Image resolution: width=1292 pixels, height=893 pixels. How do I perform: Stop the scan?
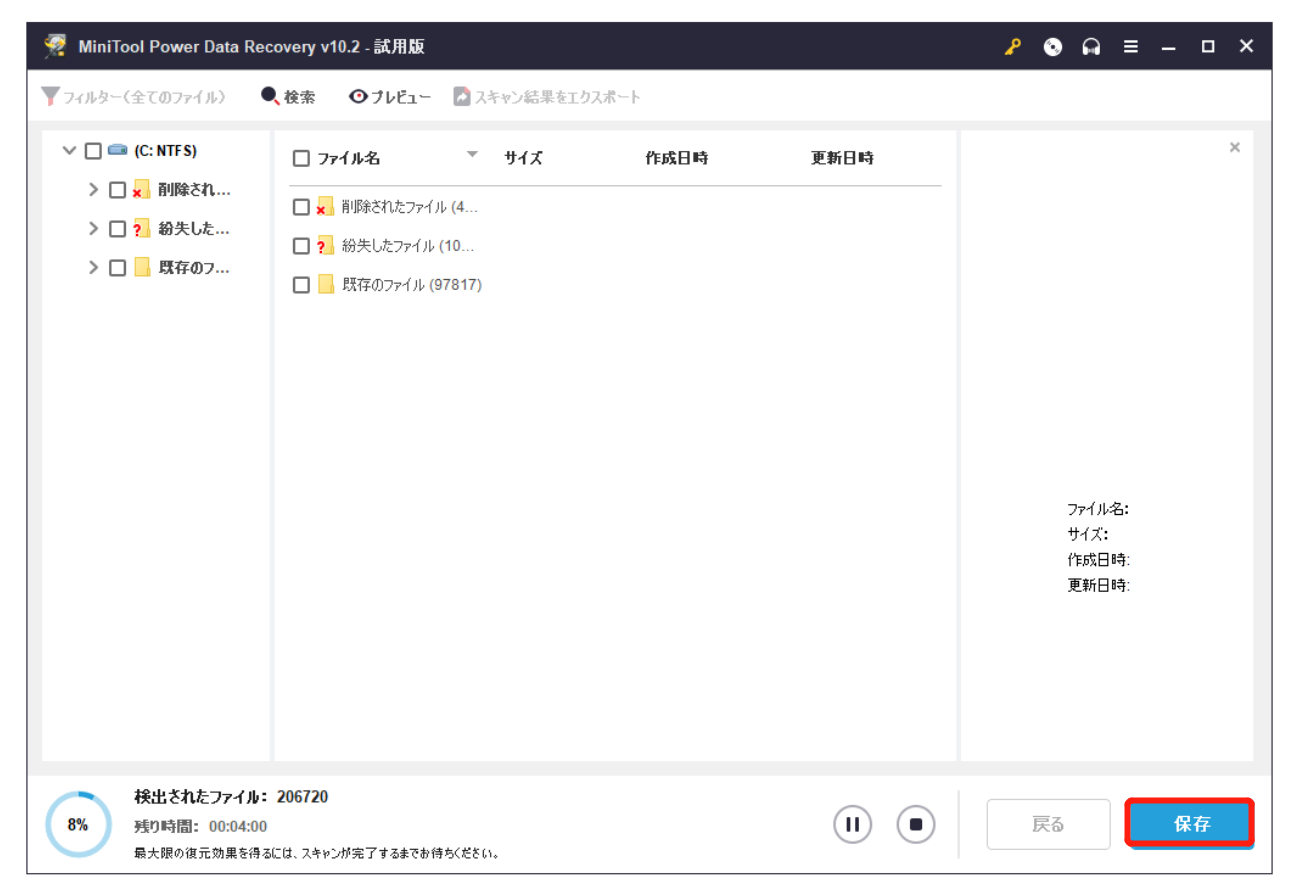coord(915,824)
